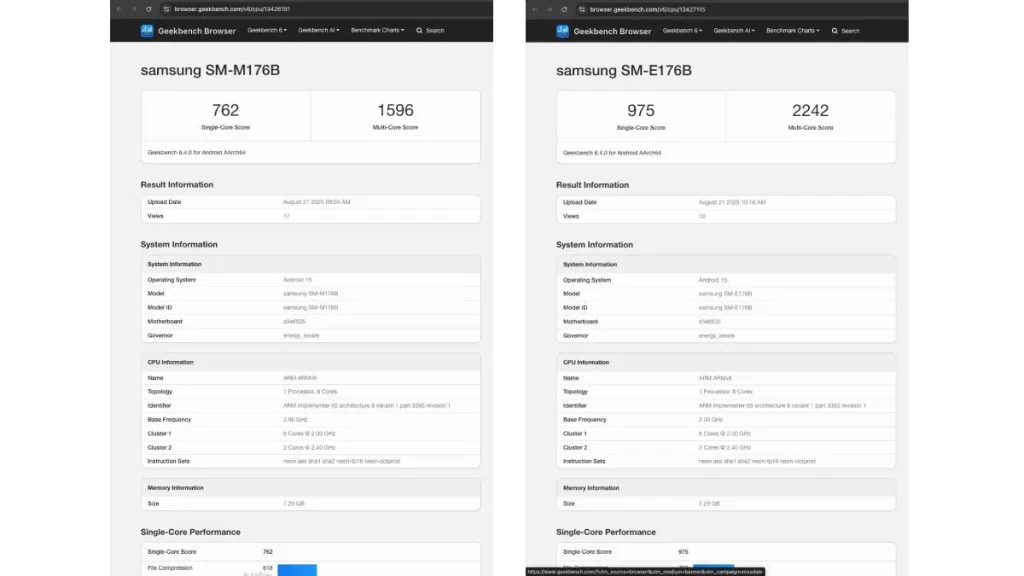Click the back arrow in the left browser
The width and height of the screenshot is (1024, 576).
pyautogui.click(x=120, y=9)
